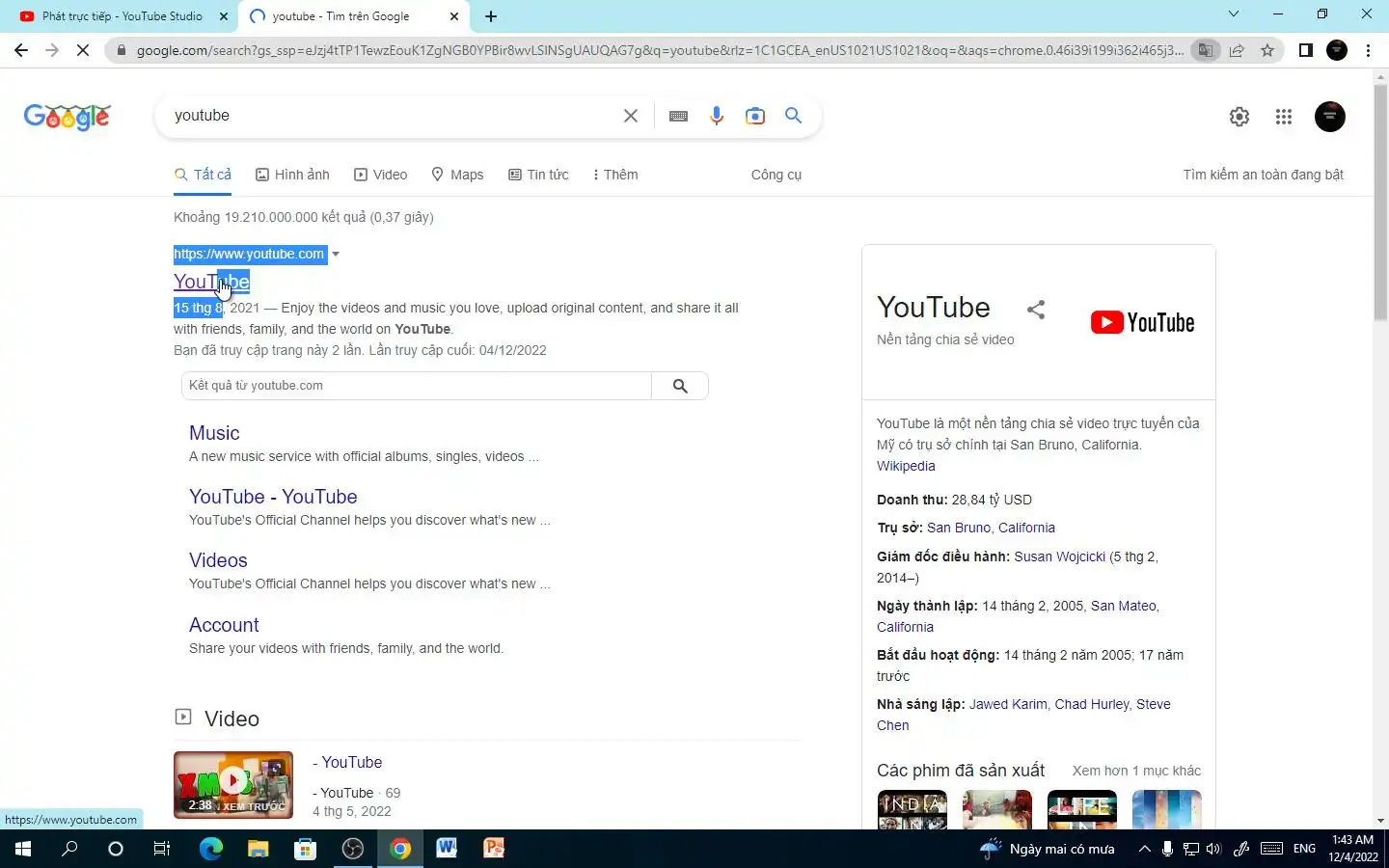
Task: Open the safe search status link
Action: 1263,175
